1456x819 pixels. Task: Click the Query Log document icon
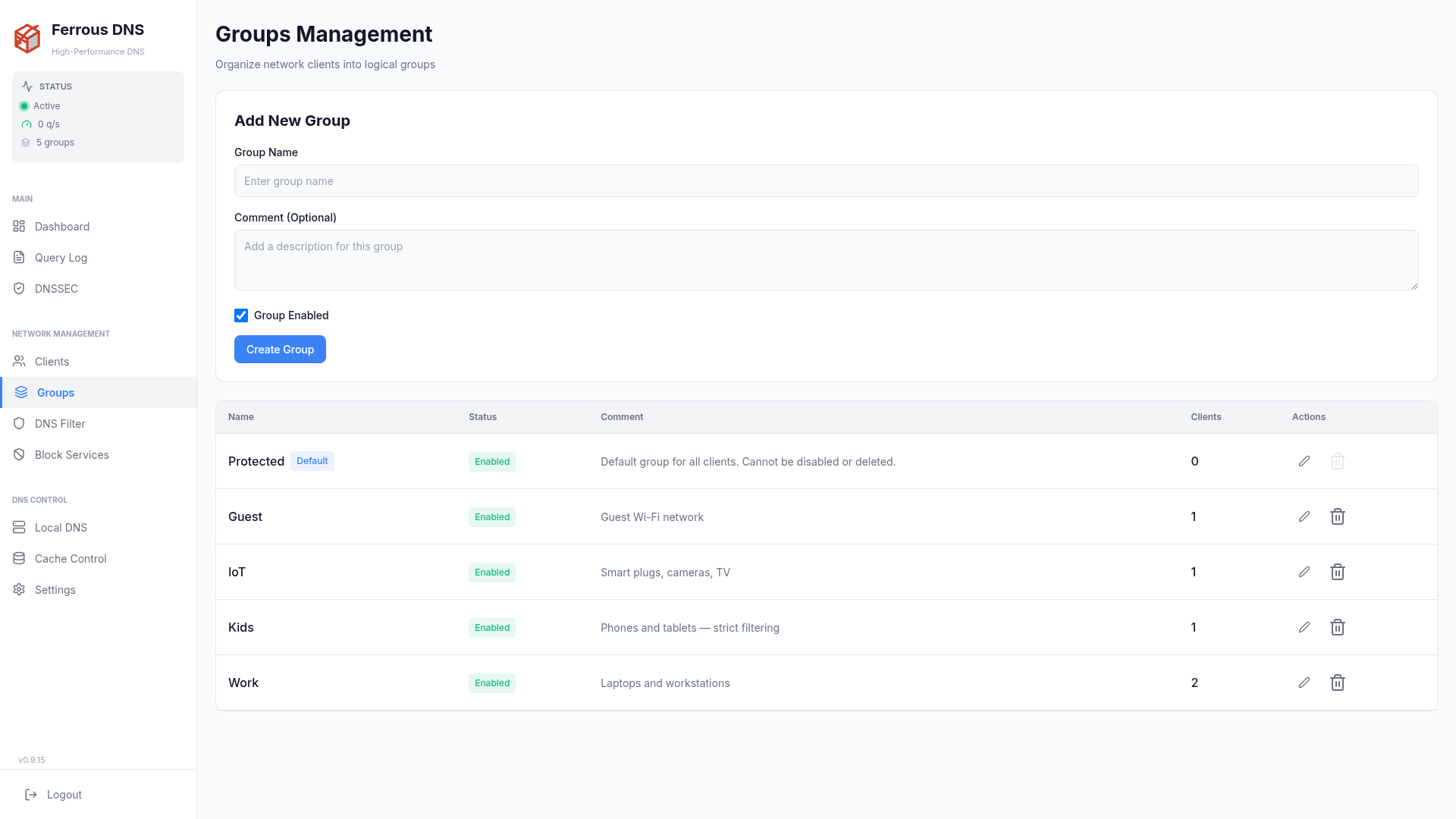pyautogui.click(x=19, y=257)
